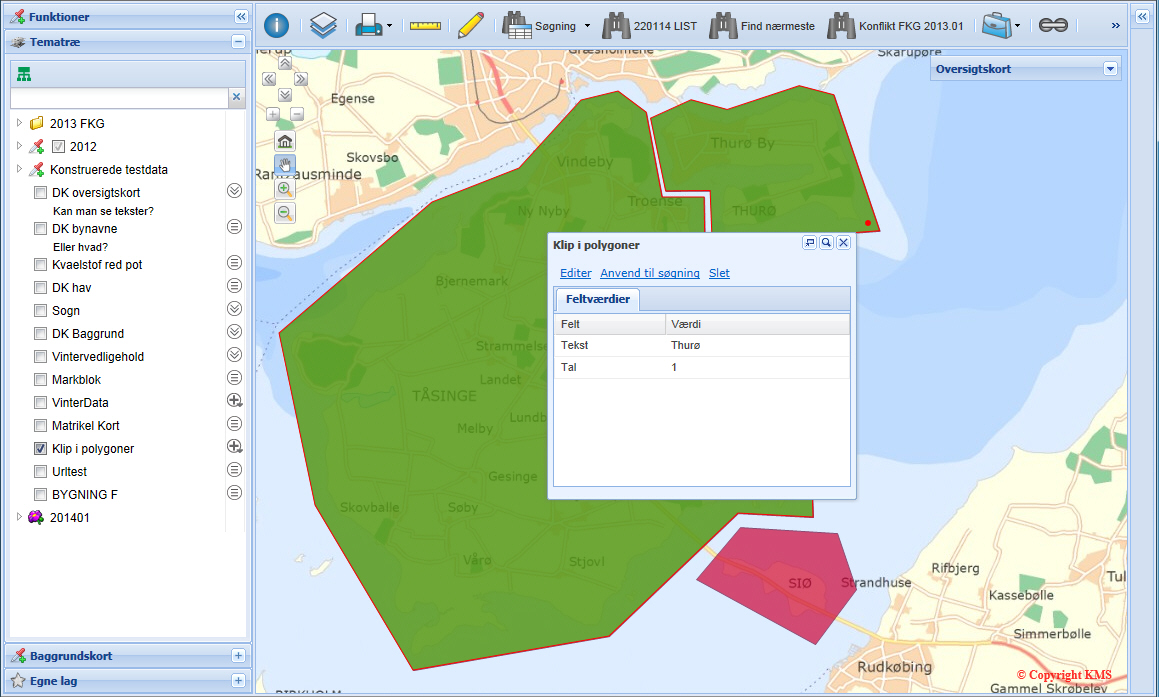Expand the right side panel
Image resolution: width=1159 pixels, height=697 pixels.
(1142, 16)
